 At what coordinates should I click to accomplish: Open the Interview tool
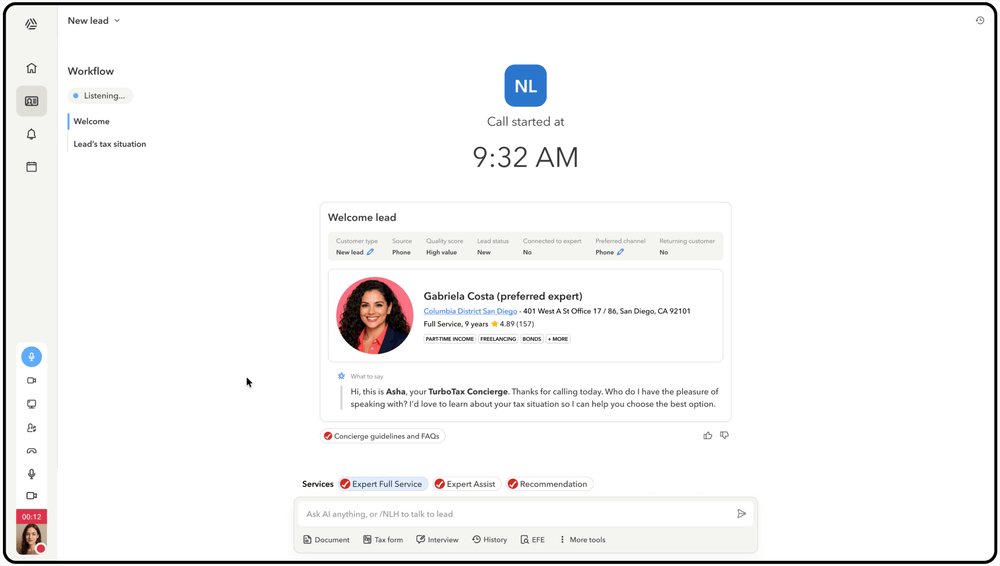click(x=438, y=540)
